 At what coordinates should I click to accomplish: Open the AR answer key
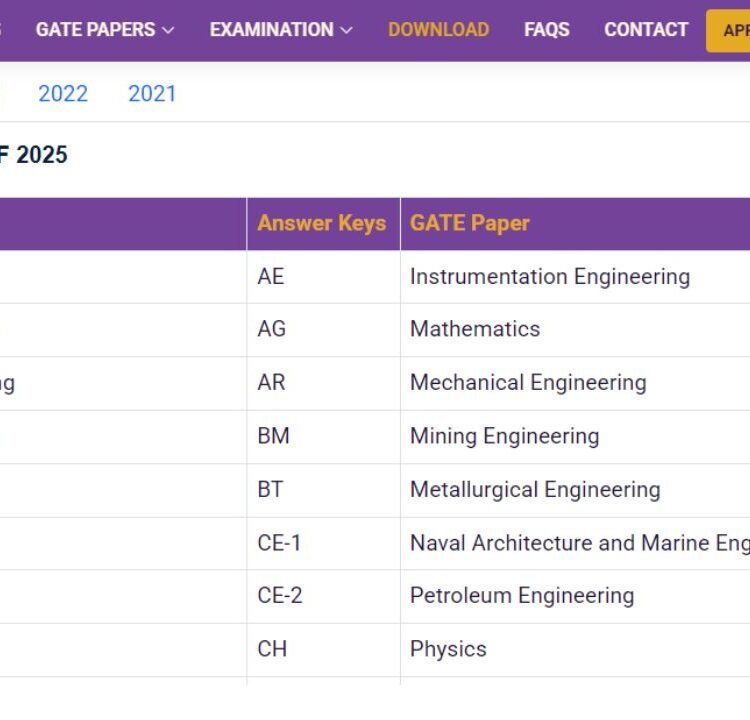[x=271, y=382]
